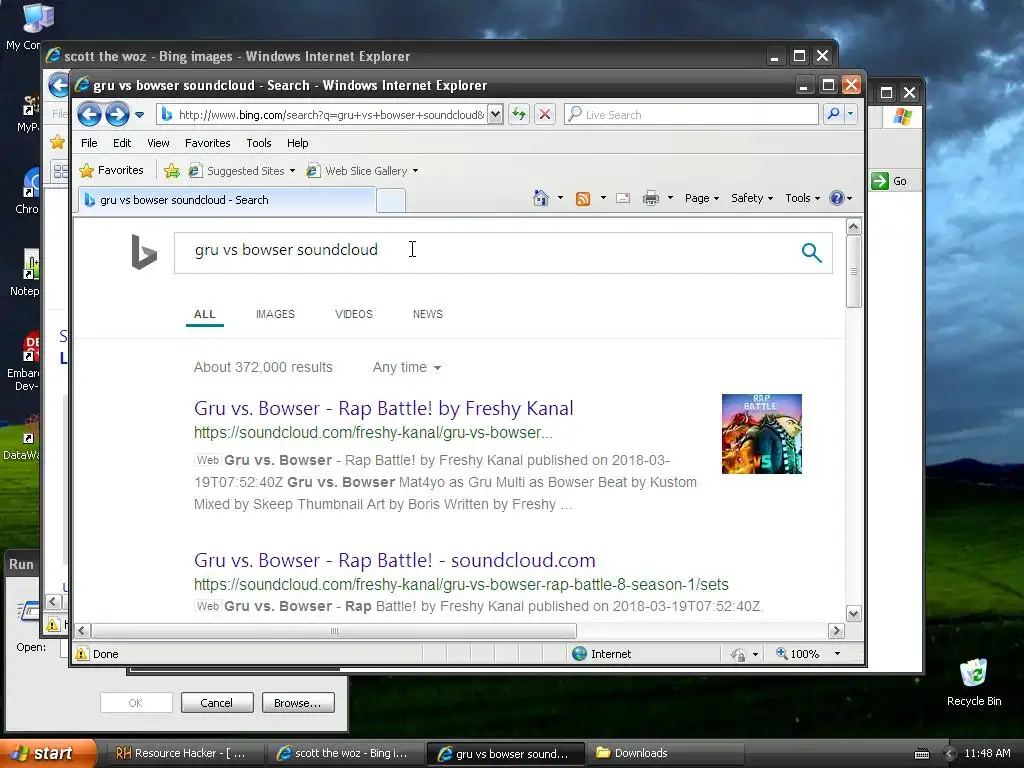Open the Windows start button
The image size is (1024, 768).
click(x=48, y=753)
